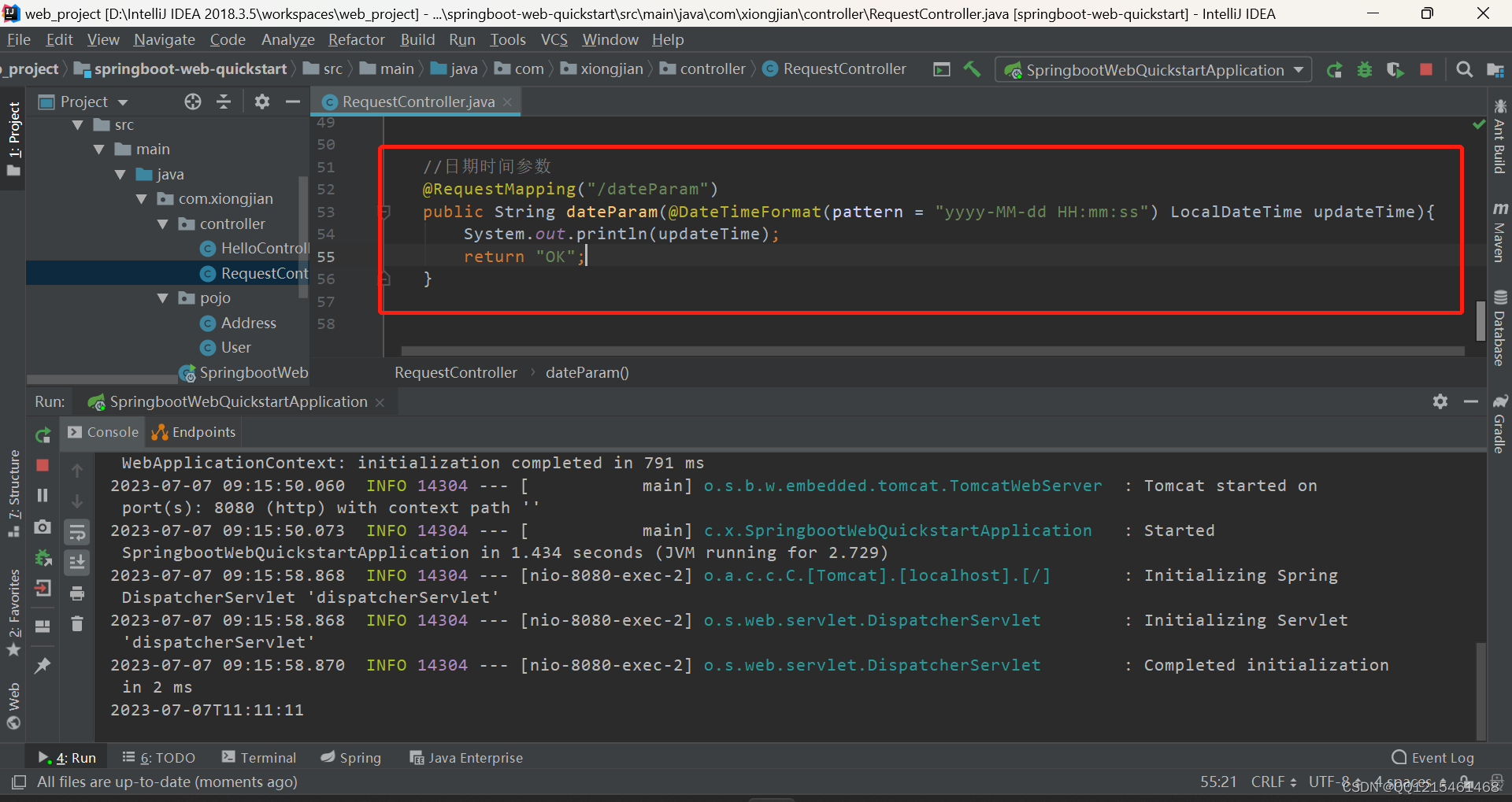Open the Spring tool window
The width and height of the screenshot is (1512, 802).
pos(350,757)
